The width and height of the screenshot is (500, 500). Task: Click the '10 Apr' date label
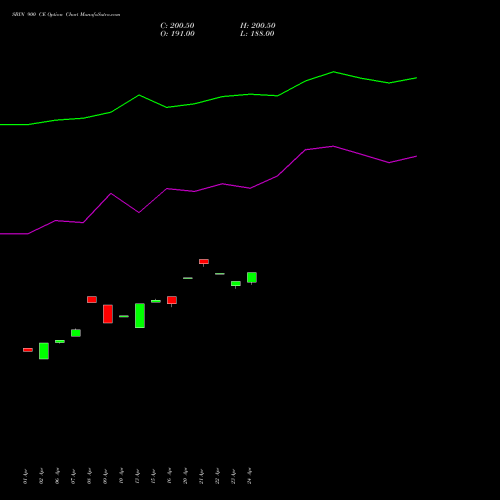[121, 476]
